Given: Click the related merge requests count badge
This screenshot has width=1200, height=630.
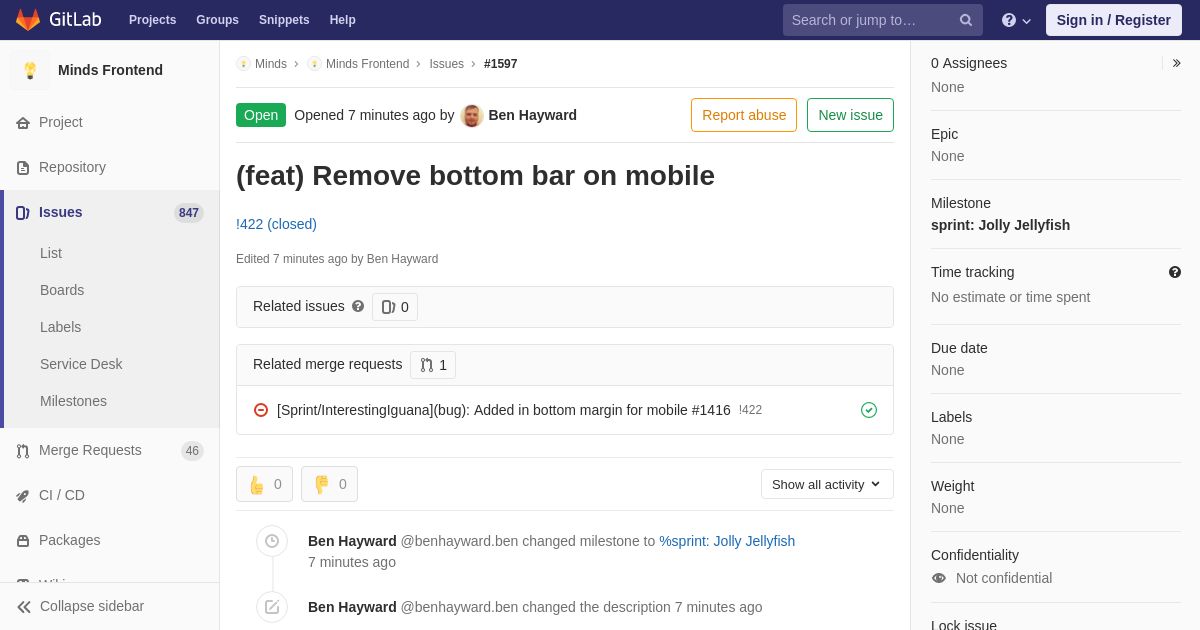Looking at the screenshot, I should point(433,365).
